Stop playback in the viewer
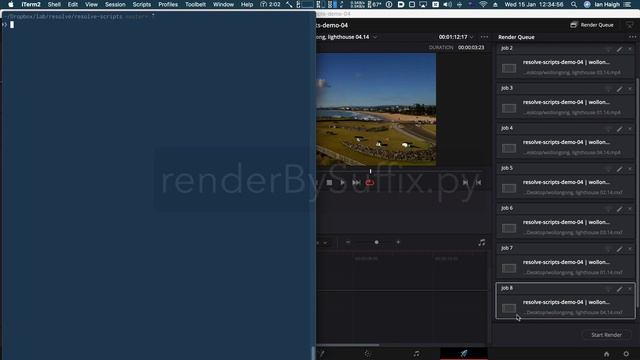This screenshot has height=360, width=640. click(329, 182)
